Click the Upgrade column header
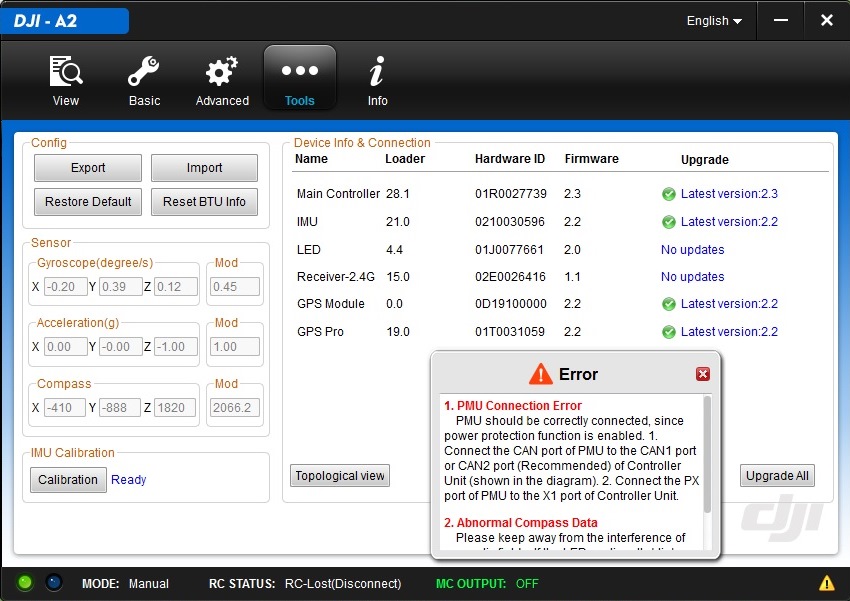 pos(705,160)
